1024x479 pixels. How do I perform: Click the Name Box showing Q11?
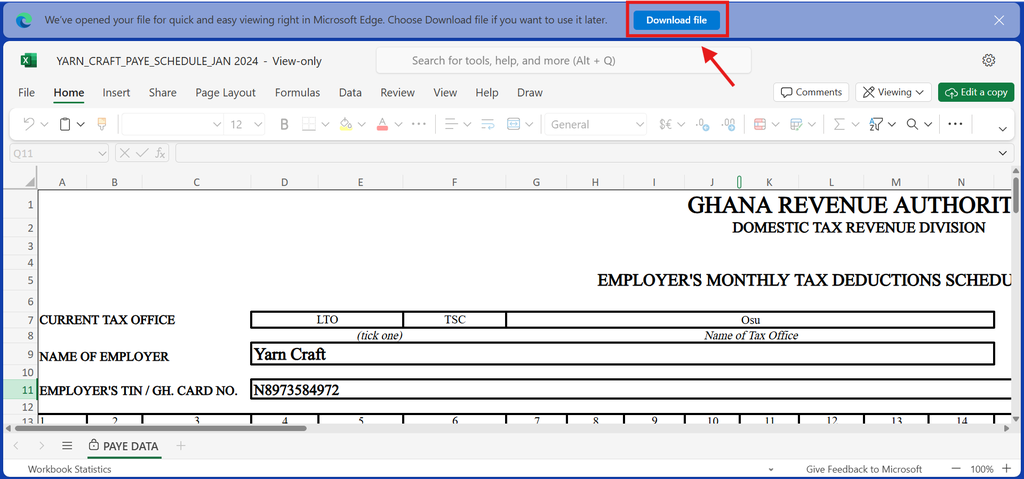coord(59,153)
